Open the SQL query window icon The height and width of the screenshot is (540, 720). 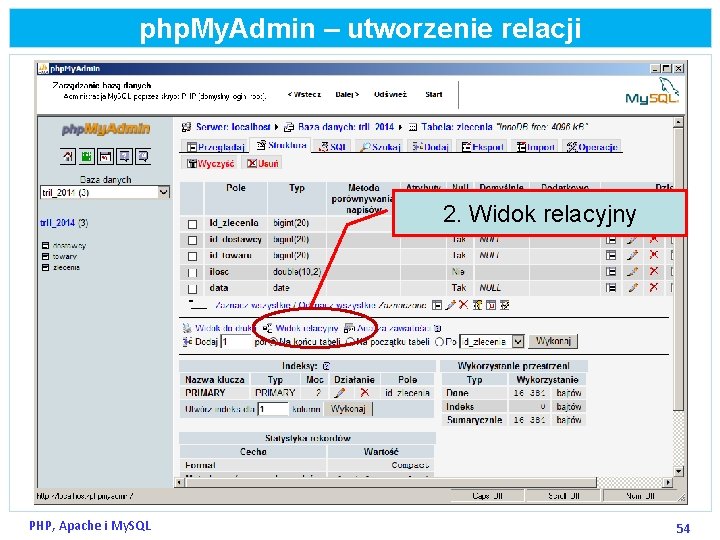pos(105,157)
